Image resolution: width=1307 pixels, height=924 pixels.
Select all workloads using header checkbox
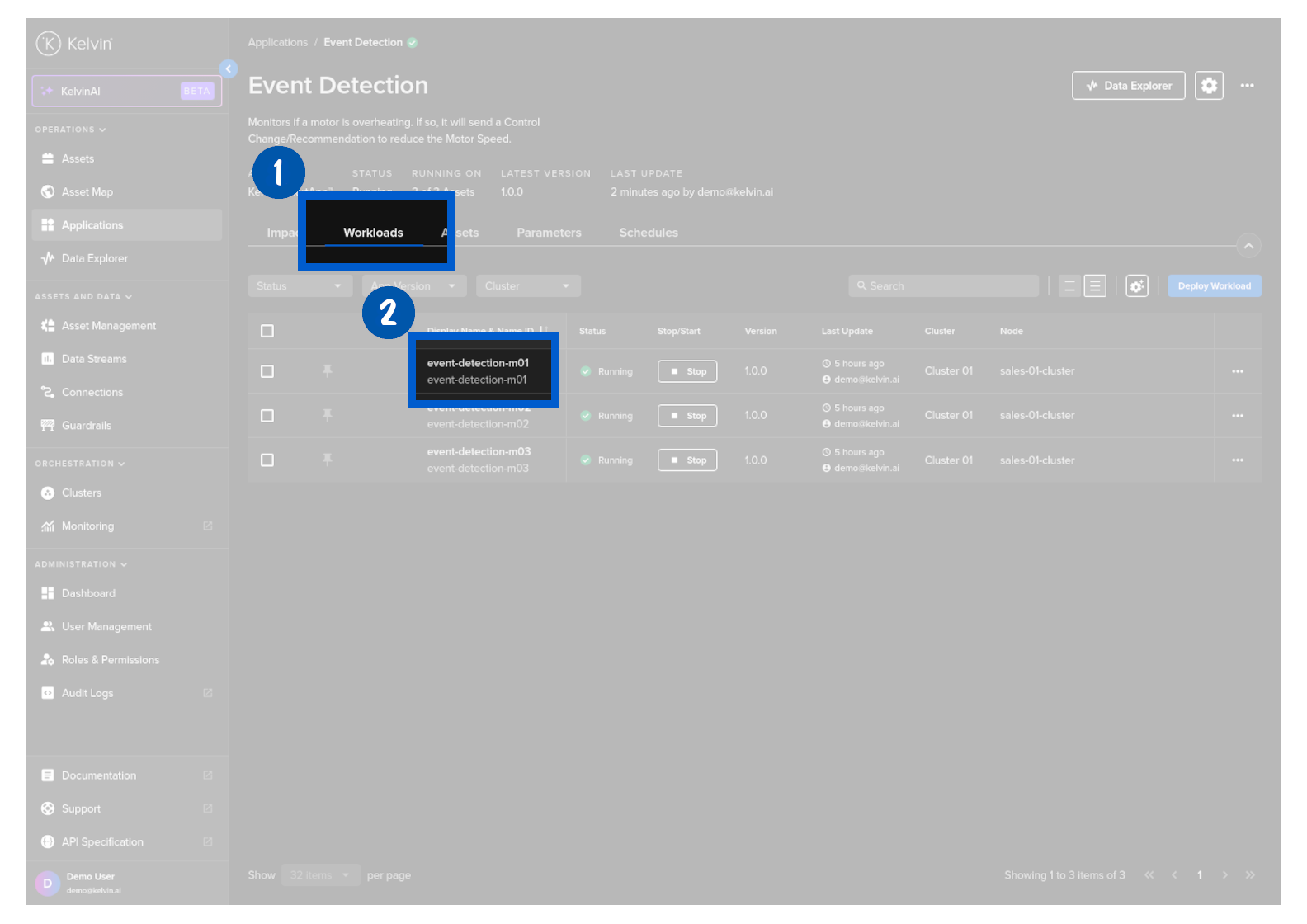[267, 331]
